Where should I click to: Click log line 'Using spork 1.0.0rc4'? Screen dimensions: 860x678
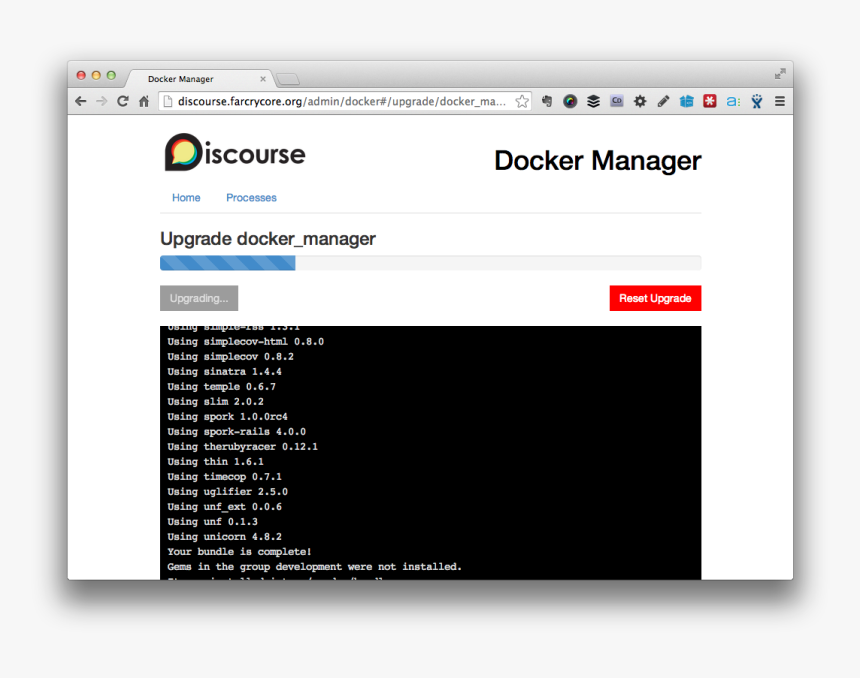point(228,417)
